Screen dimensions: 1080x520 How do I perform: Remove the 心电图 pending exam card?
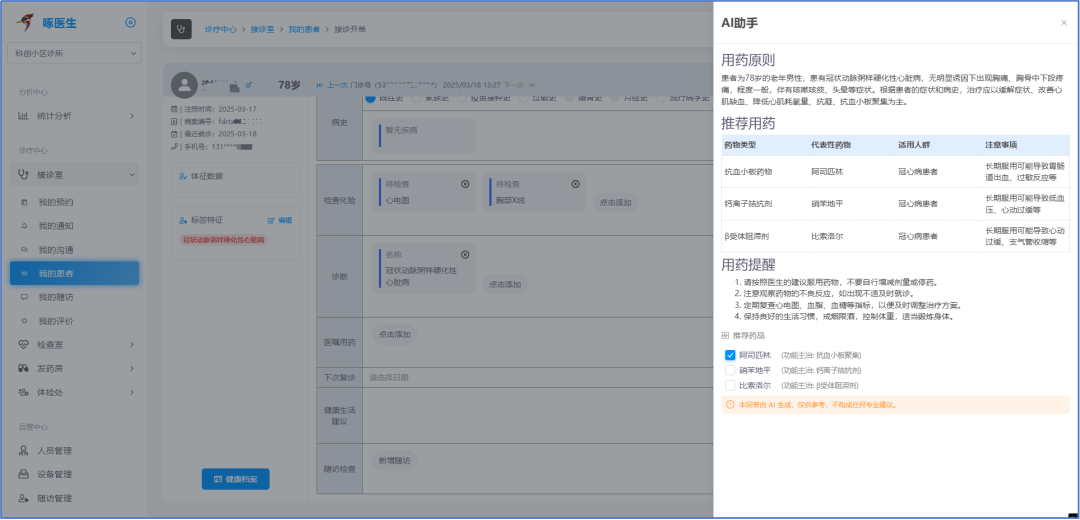[464, 184]
